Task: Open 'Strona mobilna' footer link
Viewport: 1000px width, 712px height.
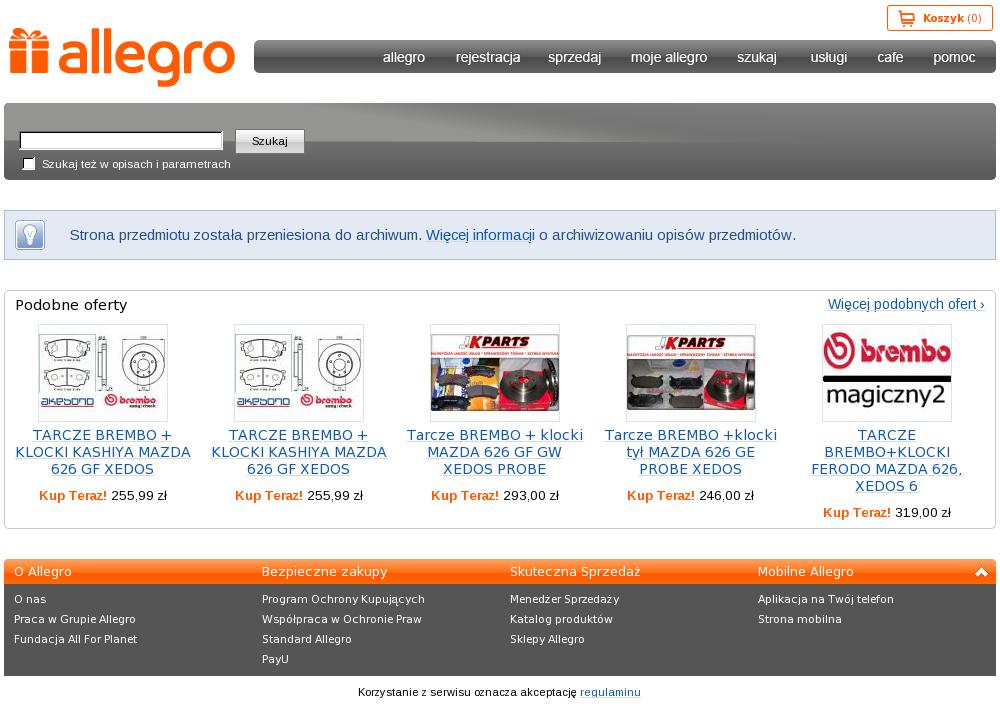Action: tap(800, 619)
